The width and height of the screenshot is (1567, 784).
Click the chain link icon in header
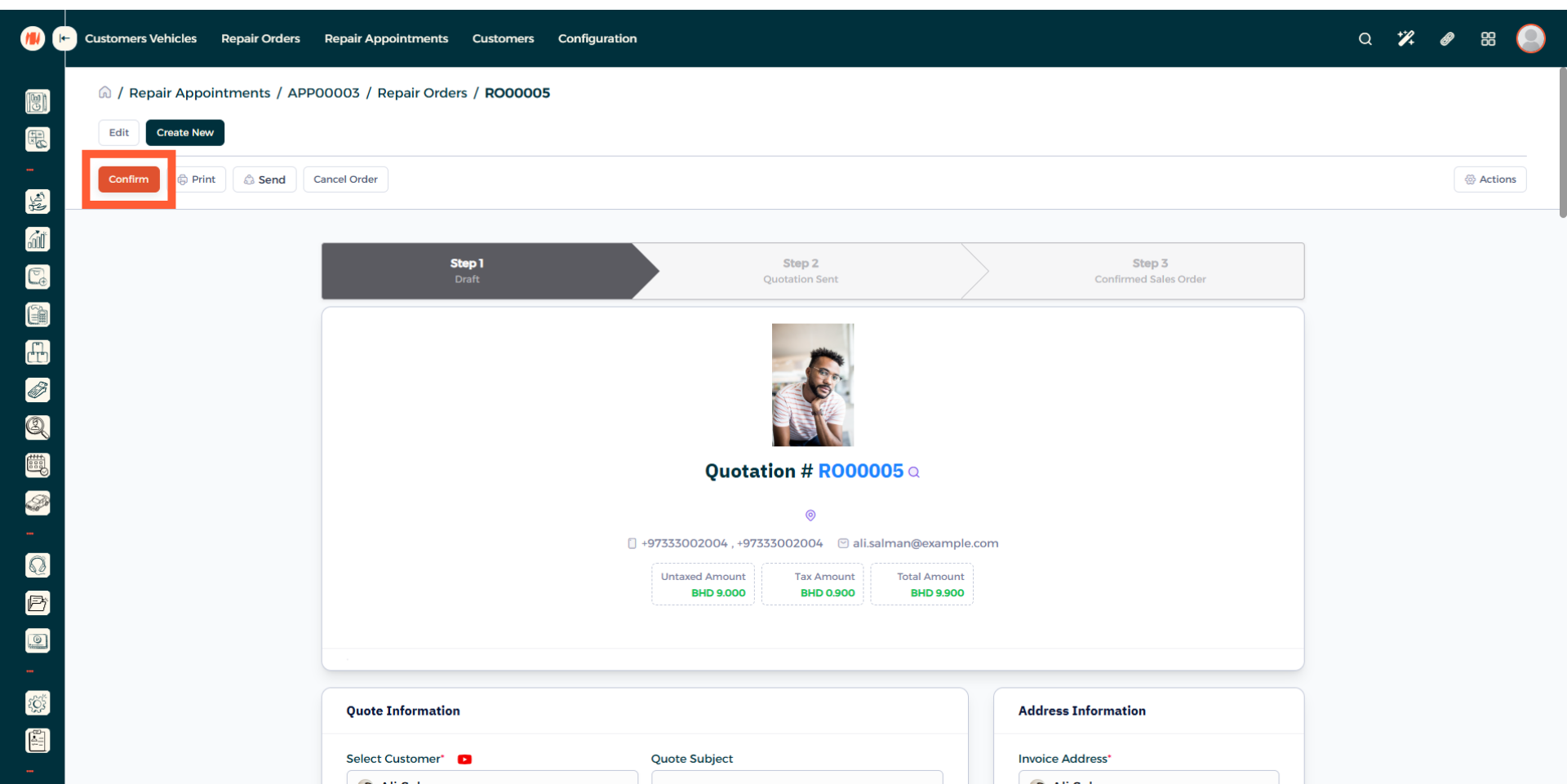tap(1447, 39)
